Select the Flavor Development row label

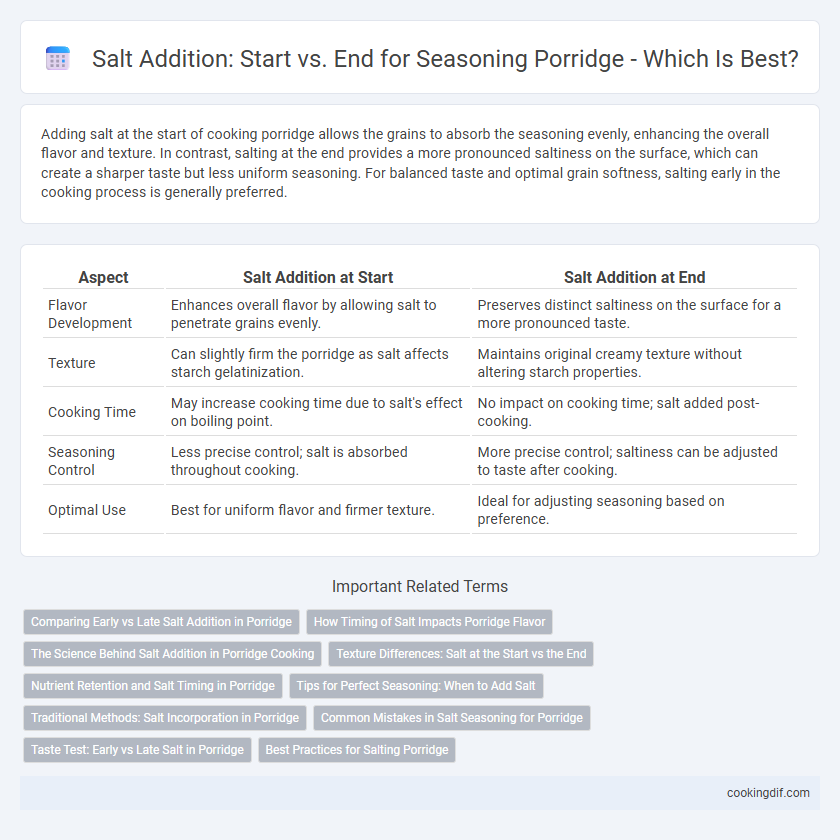coord(90,314)
